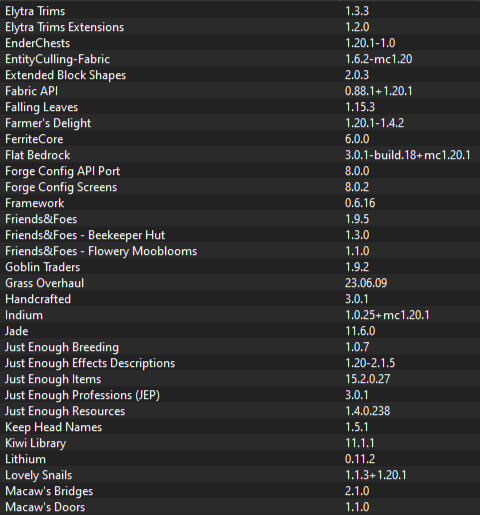
Task: Click version 1.5.1 cell
Action: (357, 427)
